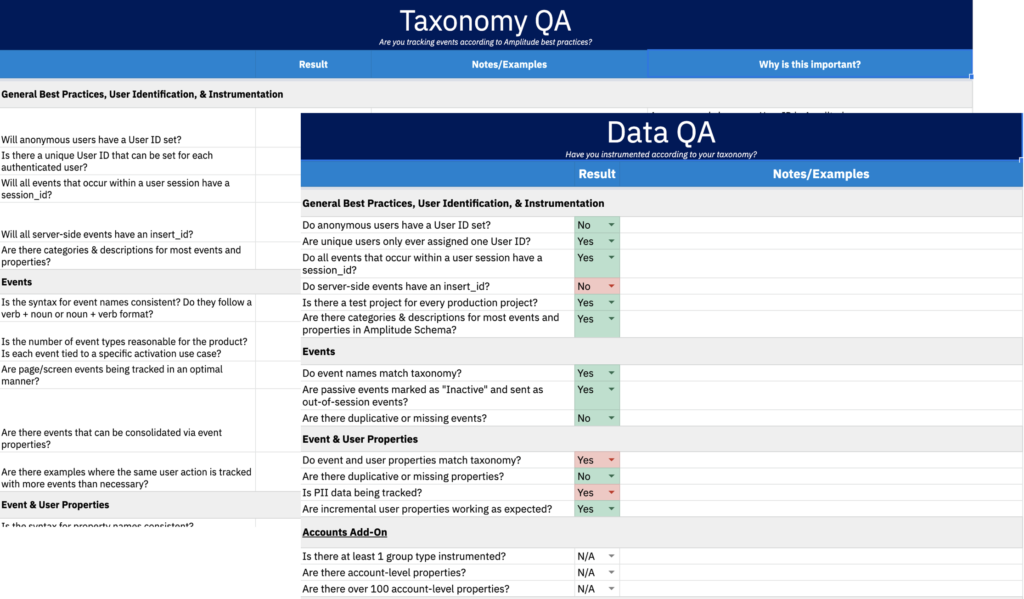The width and height of the screenshot is (1024, 599).
Task: Click Taxonomy QA 'Events' section heading
Action: pyautogui.click(x=16, y=282)
